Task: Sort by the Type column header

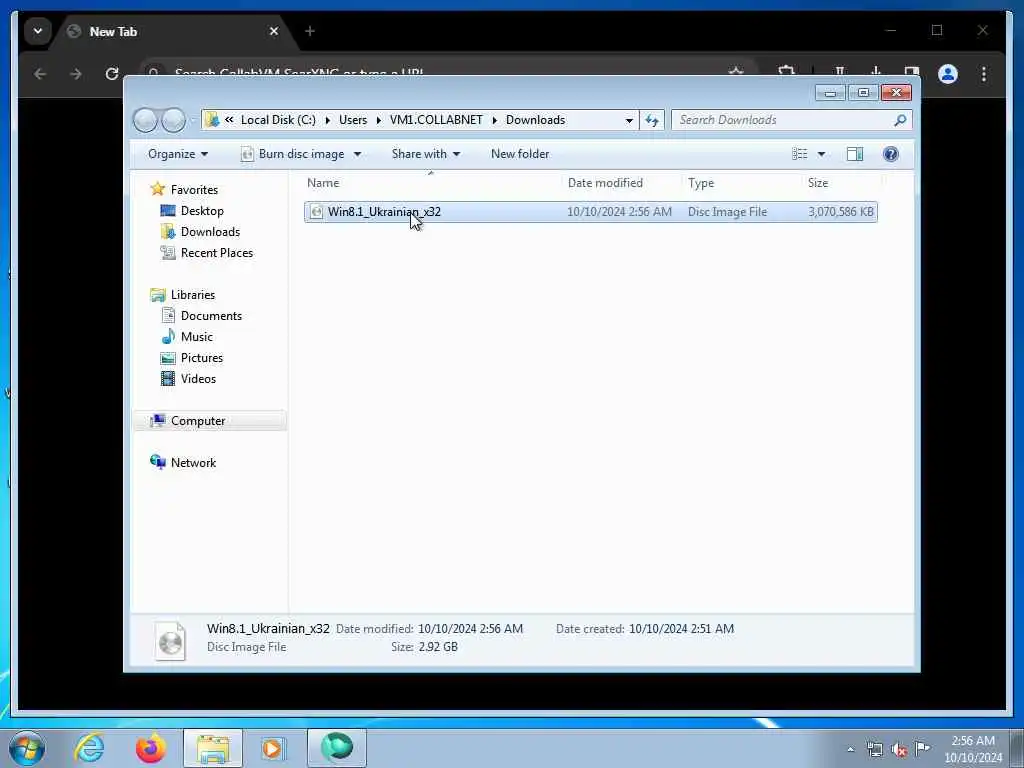Action: (741, 183)
